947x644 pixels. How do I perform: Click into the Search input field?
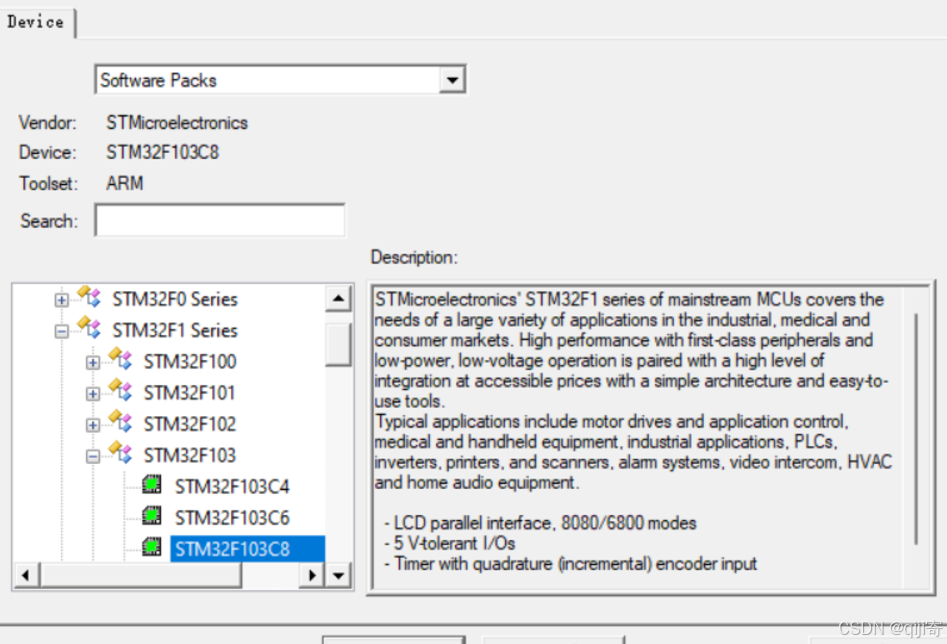click(x=220, y=221)
